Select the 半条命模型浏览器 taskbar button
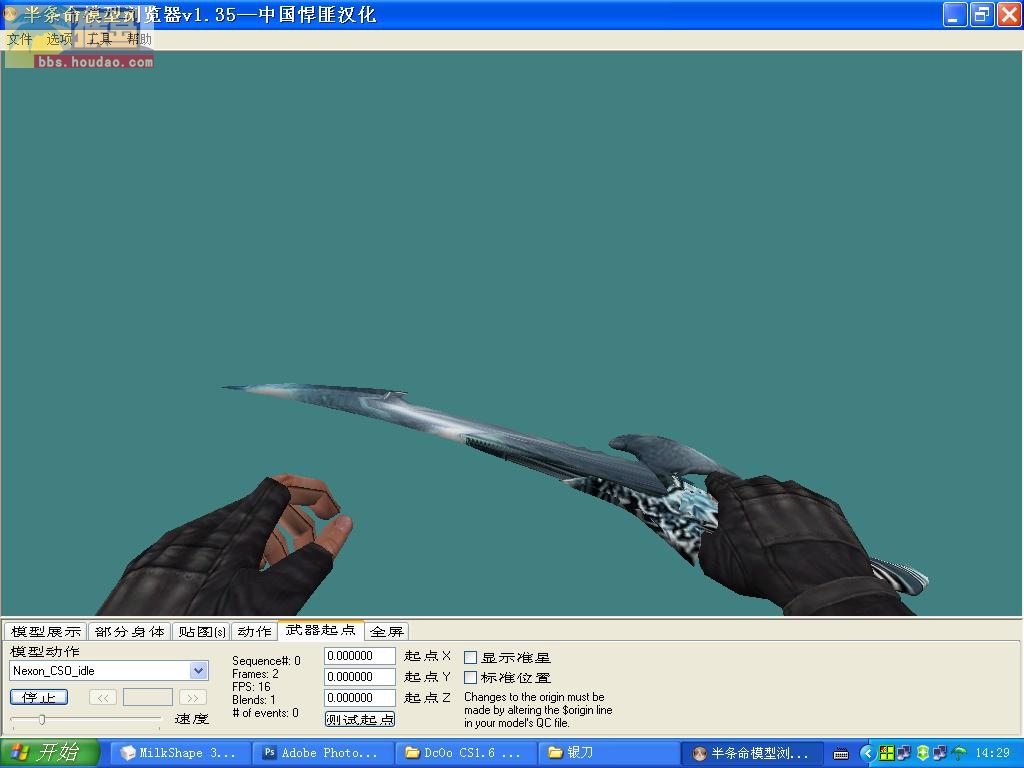Screen dimensions: 1024x768 tap(751, 753)
